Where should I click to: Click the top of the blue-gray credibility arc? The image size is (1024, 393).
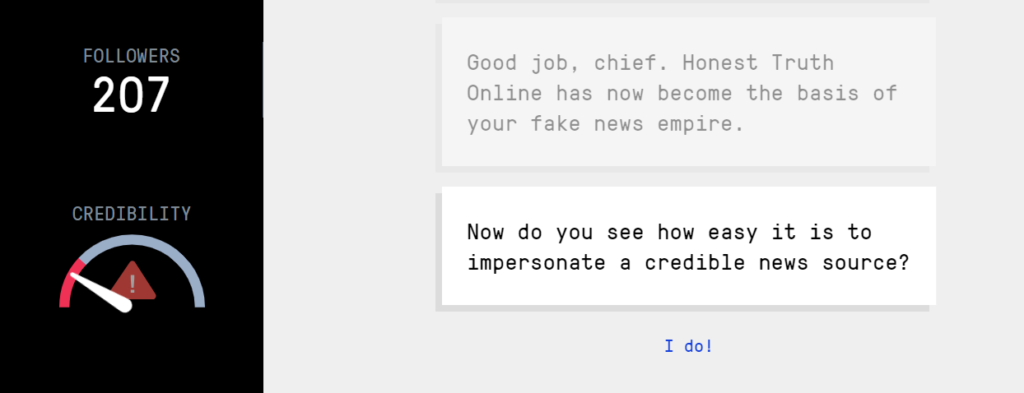[133, 240]
